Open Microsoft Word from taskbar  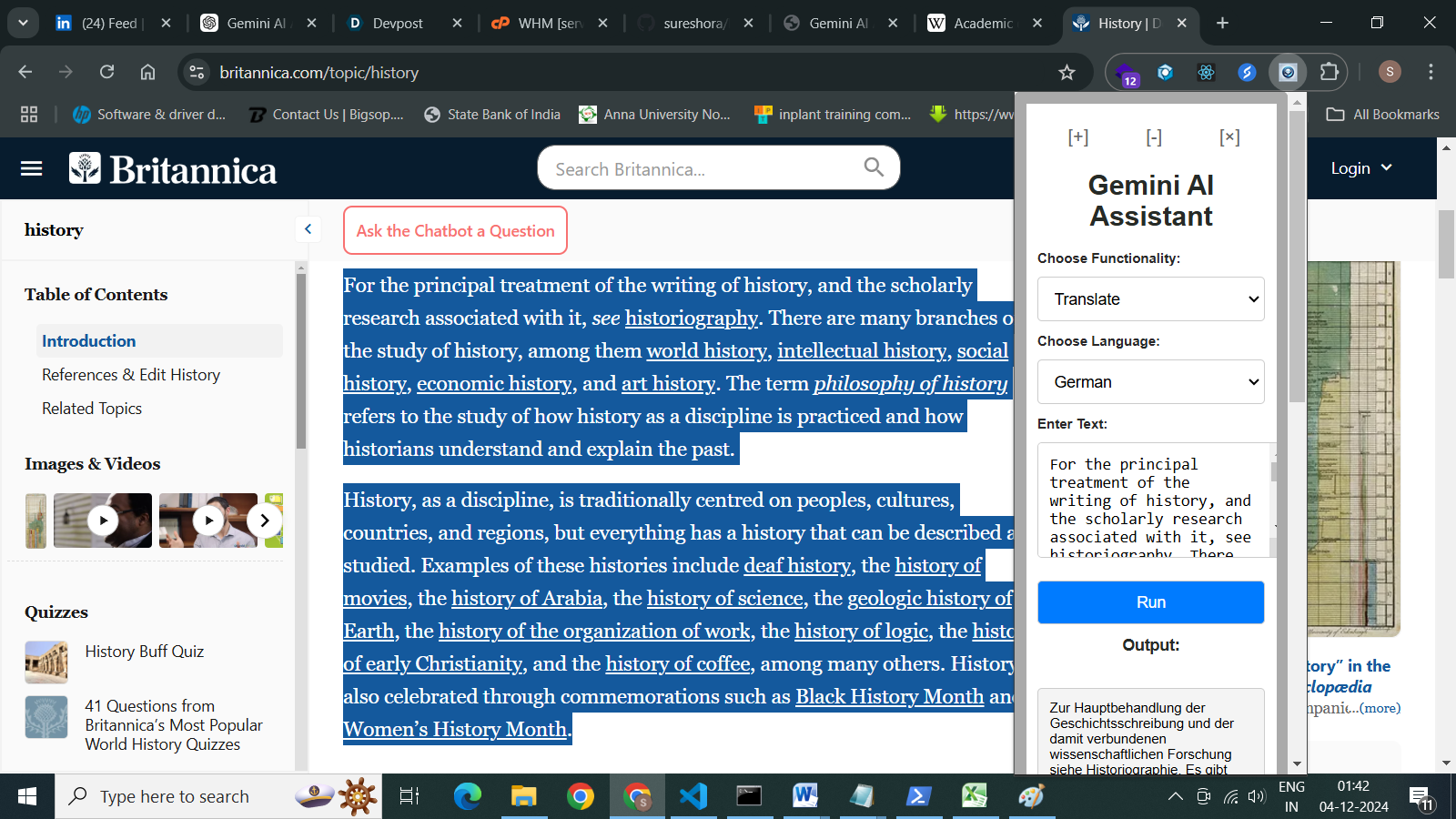point(804,796)
